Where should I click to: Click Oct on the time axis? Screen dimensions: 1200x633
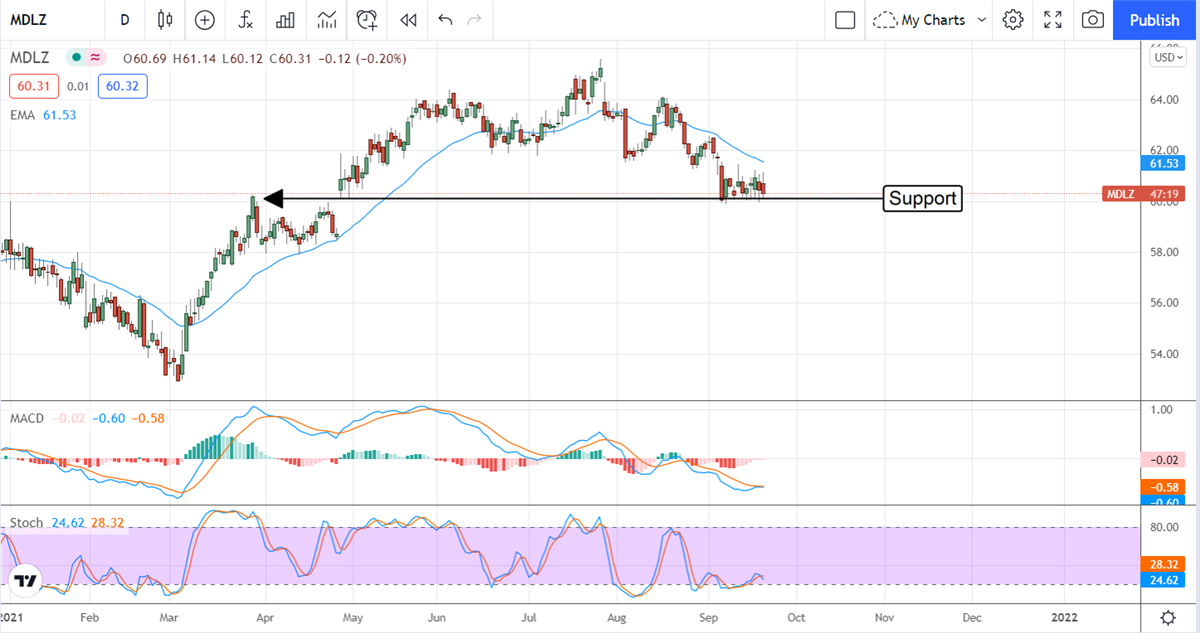click(x=798, y=616)
